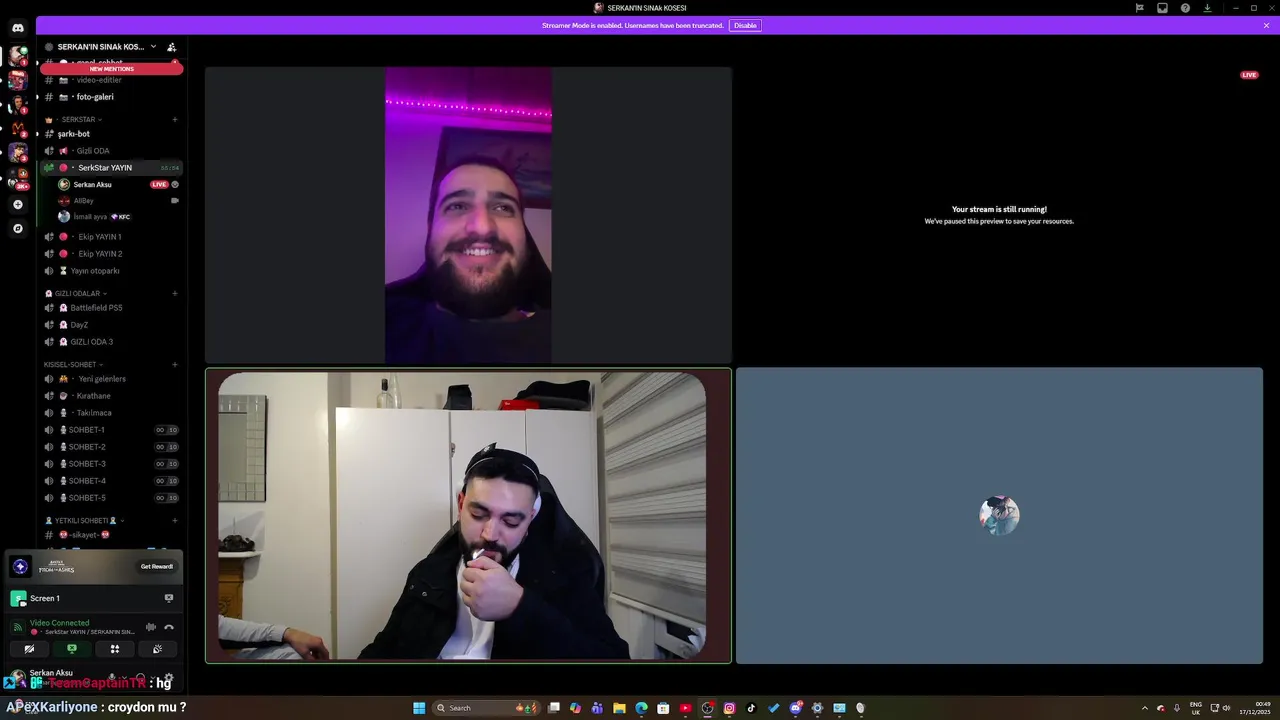Click the paused stream preview tile
The width and height of the screenshot is (1280, 720).
tap(999, 215)
